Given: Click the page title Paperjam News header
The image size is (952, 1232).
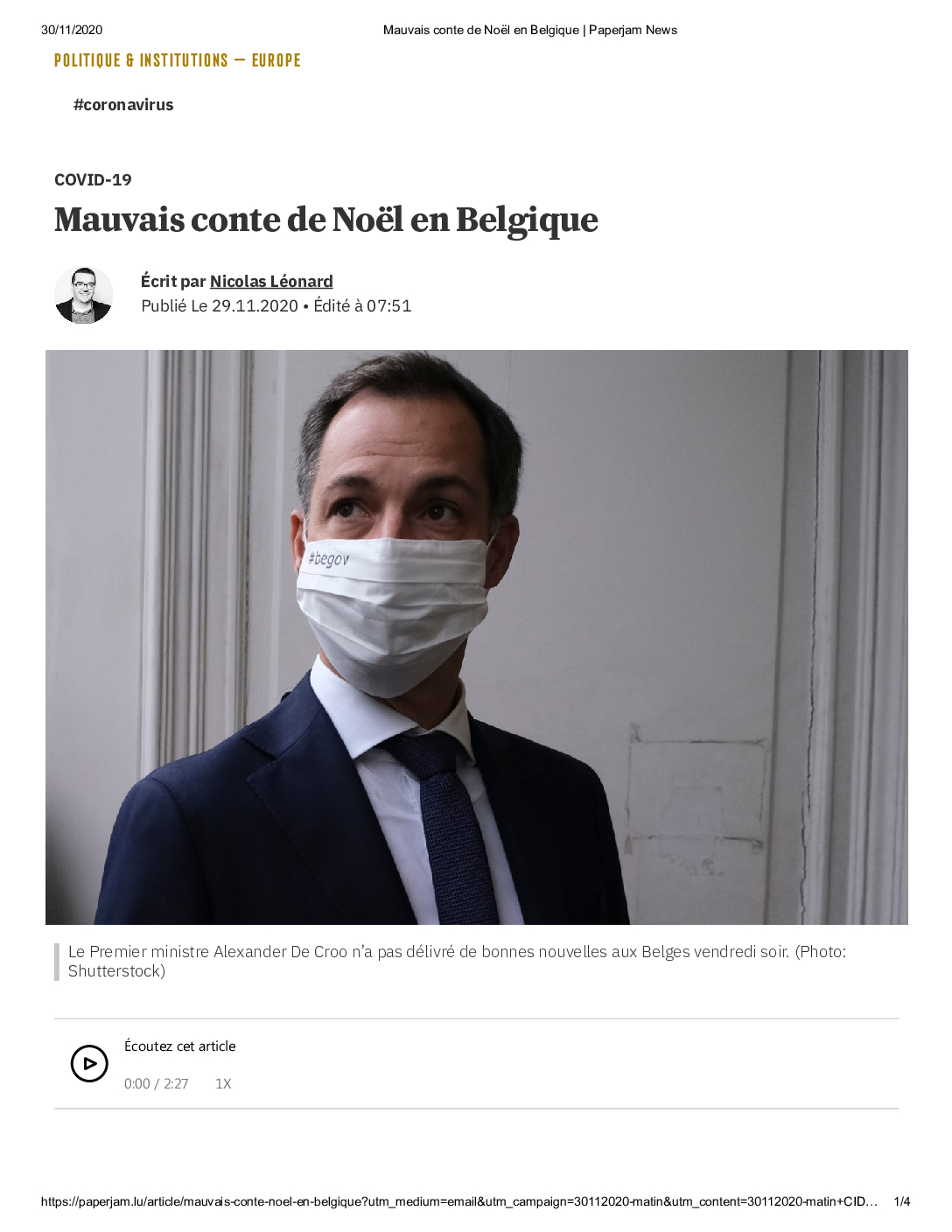Looking at the screenshot, I should coord(530,30).
